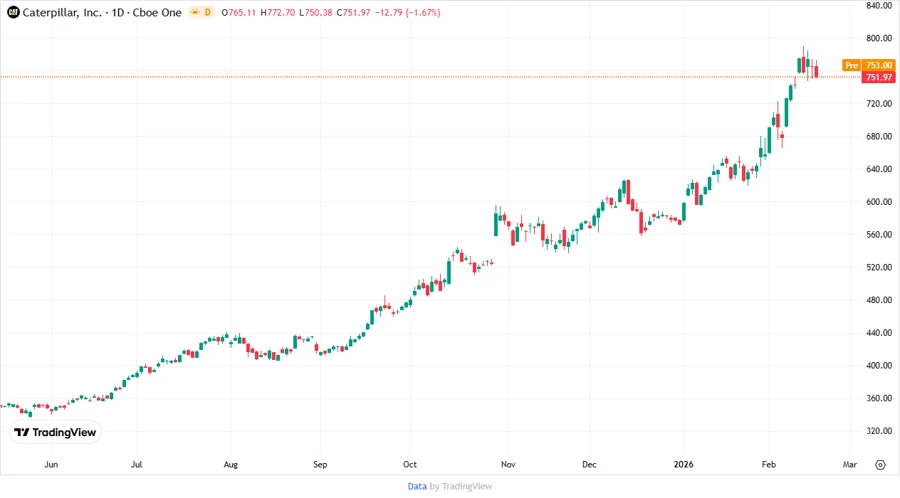Click the low value L750.38
Screen dimensions: 900x498
(x=316, y=12)
